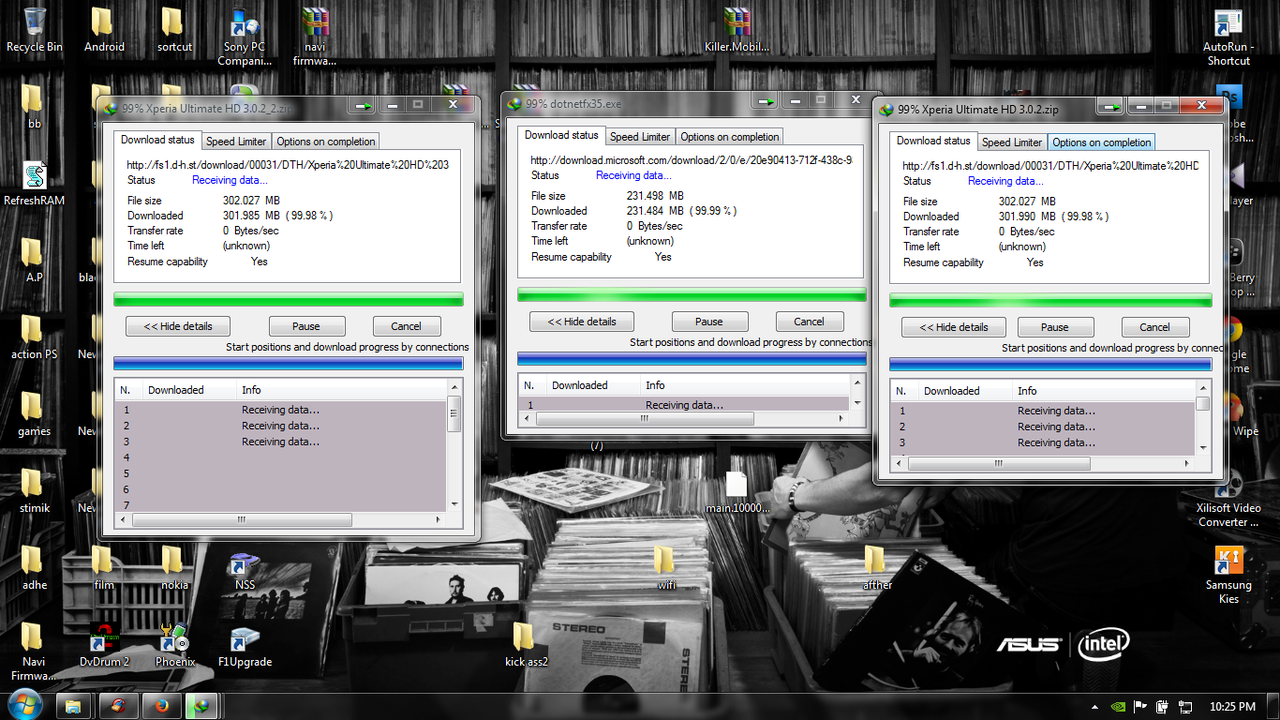1280x720 pixels.
Task: Click progress bar of dotnetfx35.exe download
Action: click(x=691, y=294)
